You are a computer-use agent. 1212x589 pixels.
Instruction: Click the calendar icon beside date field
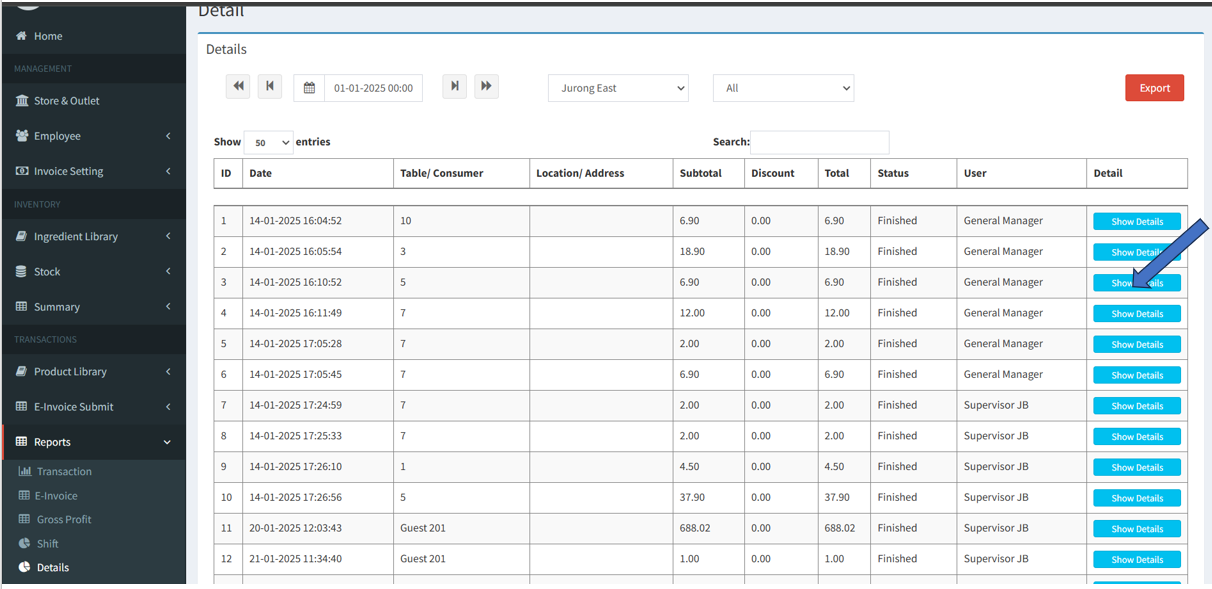point(309,88)
